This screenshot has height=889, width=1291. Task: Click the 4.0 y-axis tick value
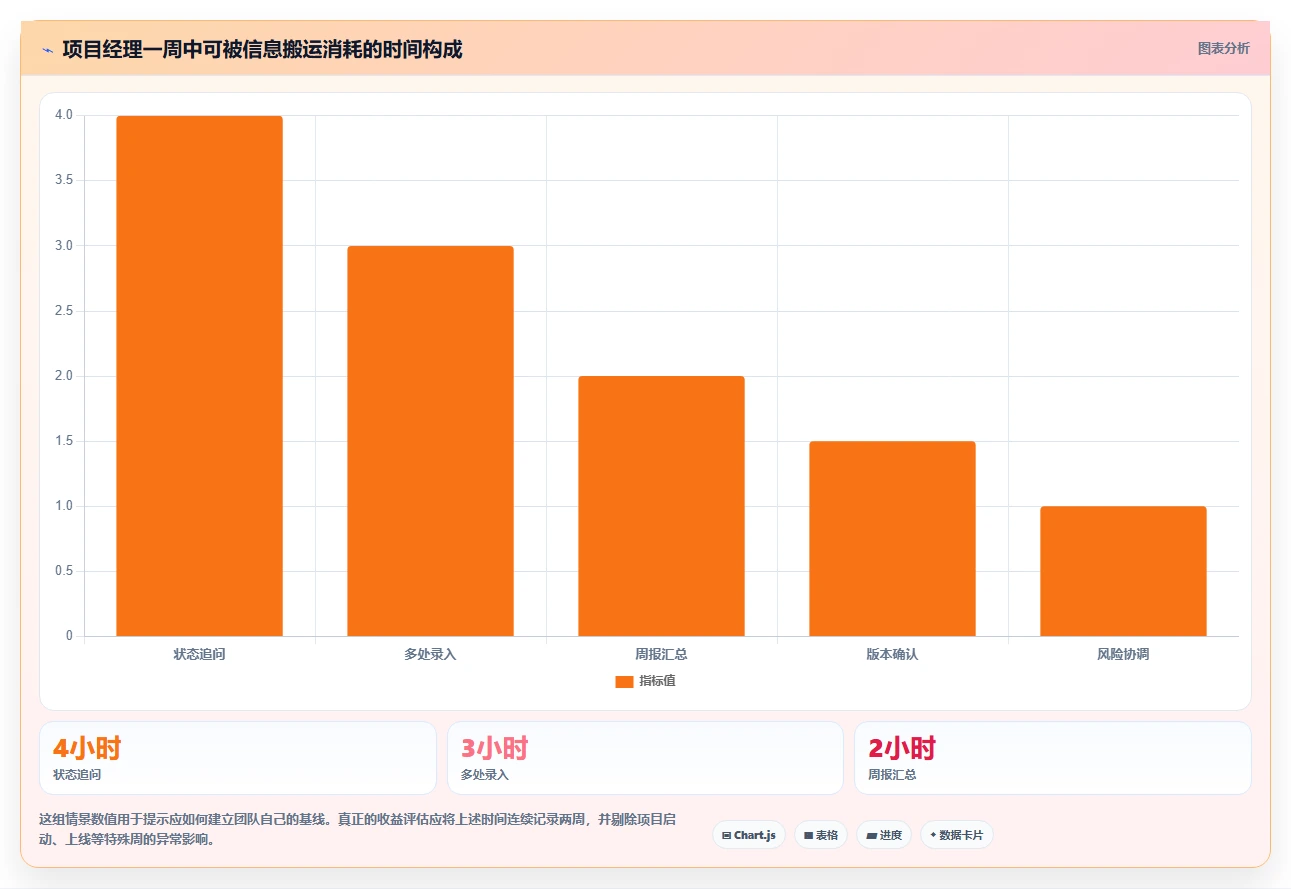point(64,115)
